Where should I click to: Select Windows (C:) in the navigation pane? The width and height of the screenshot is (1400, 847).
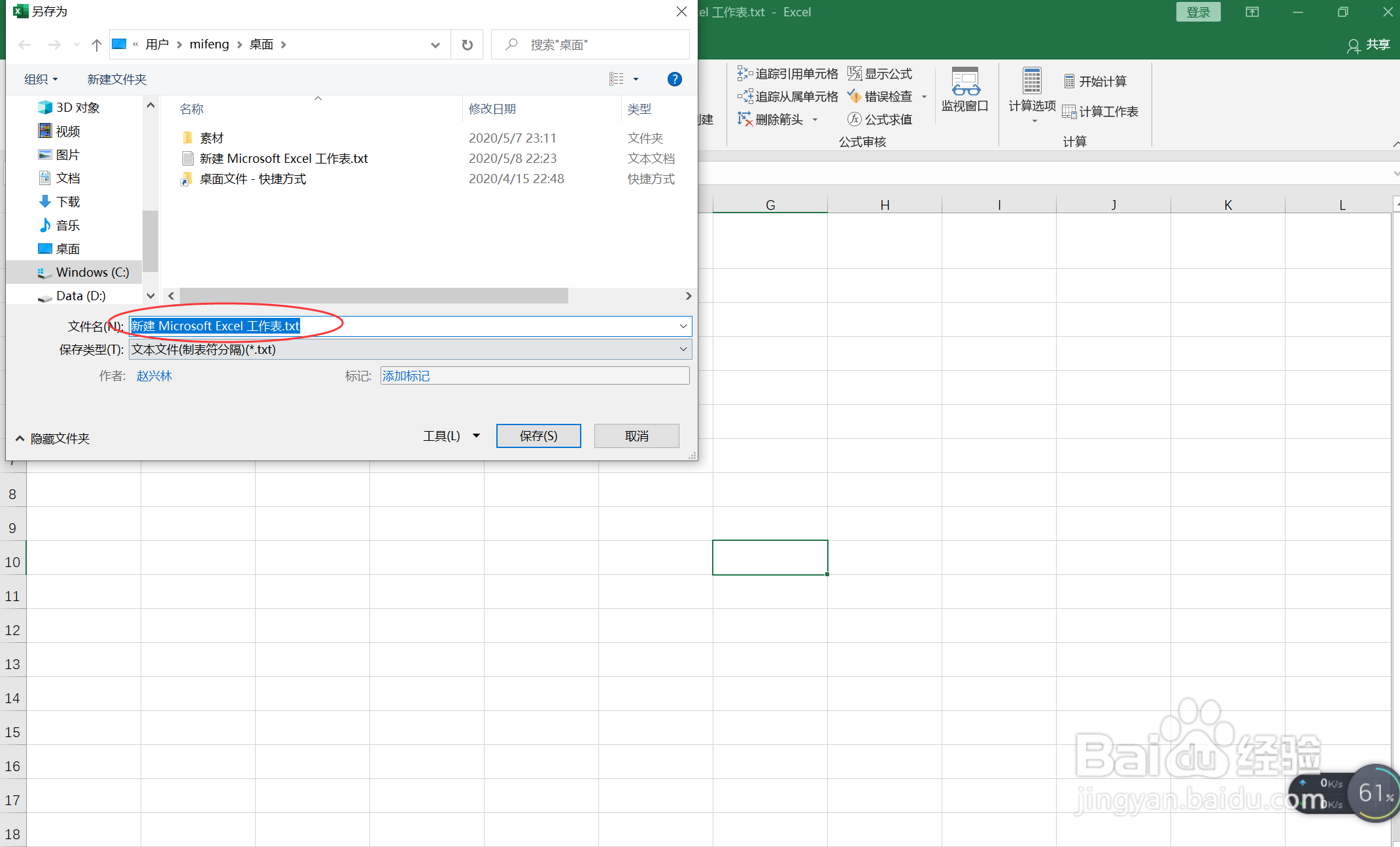pos(92,272)
